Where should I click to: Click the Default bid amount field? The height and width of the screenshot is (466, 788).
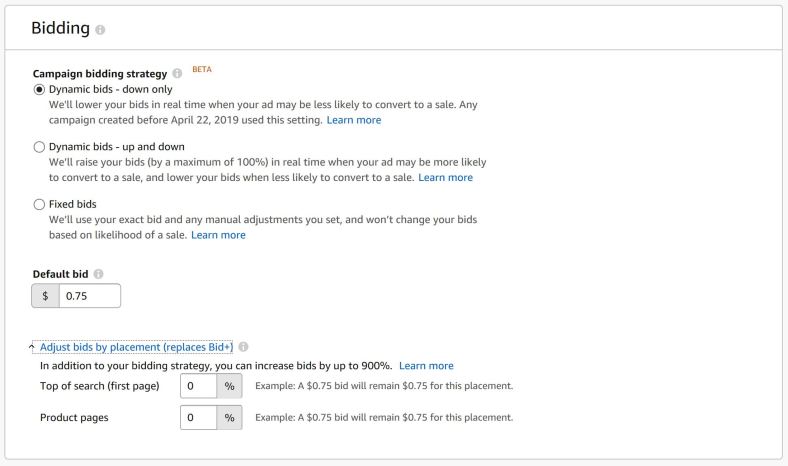[x=89, y=296]
